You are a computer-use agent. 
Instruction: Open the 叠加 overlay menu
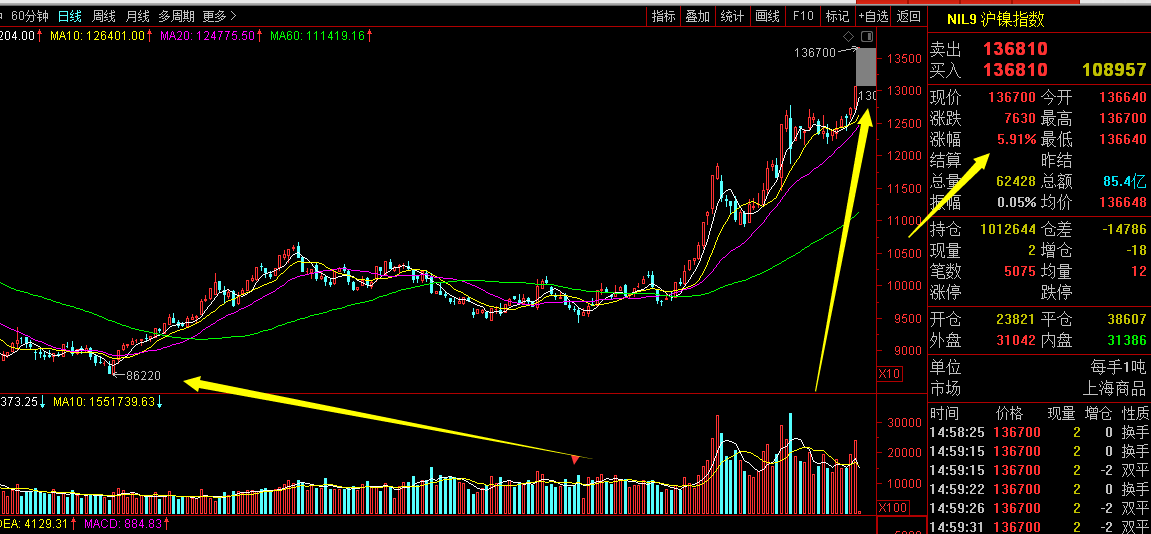click(x=697, y=16)
